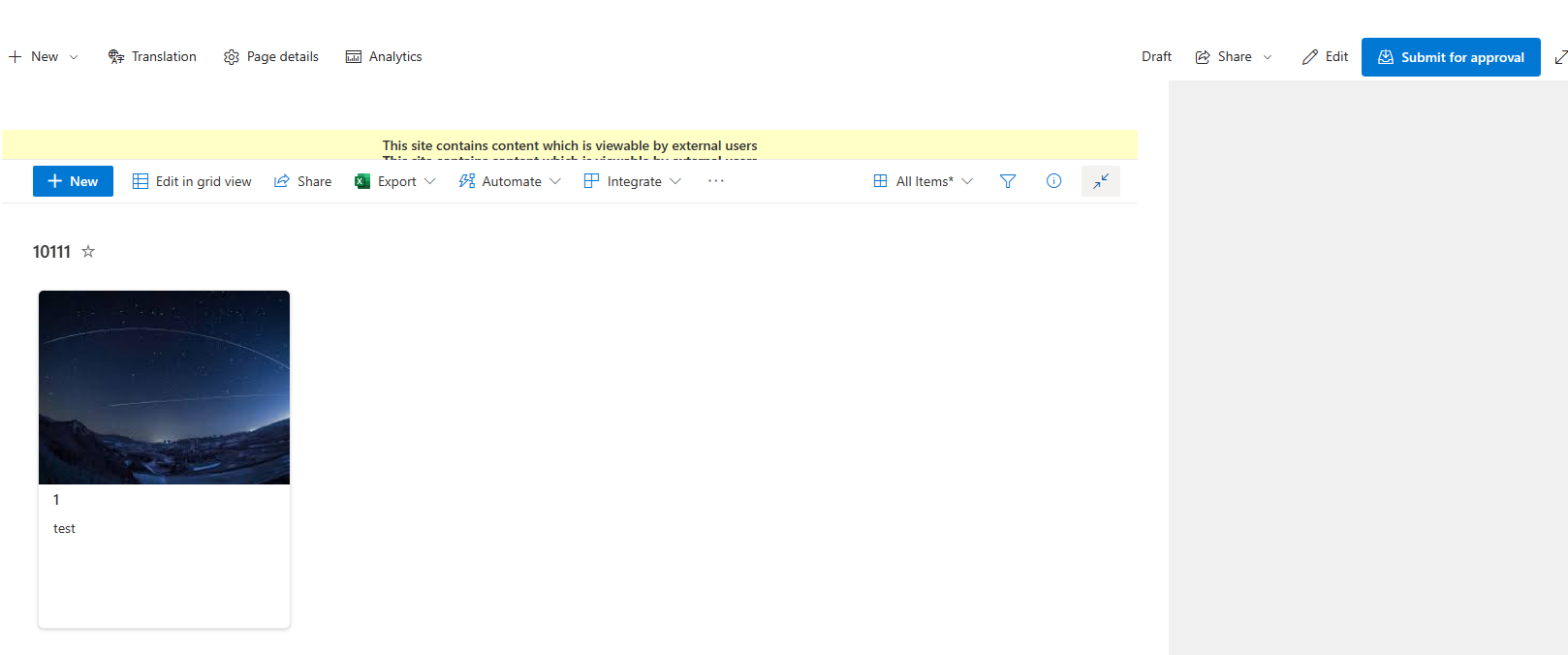Viewport: 1568px width, 655px height.
Task: Open the night sky image thumbnail
Action: (164, 388)
